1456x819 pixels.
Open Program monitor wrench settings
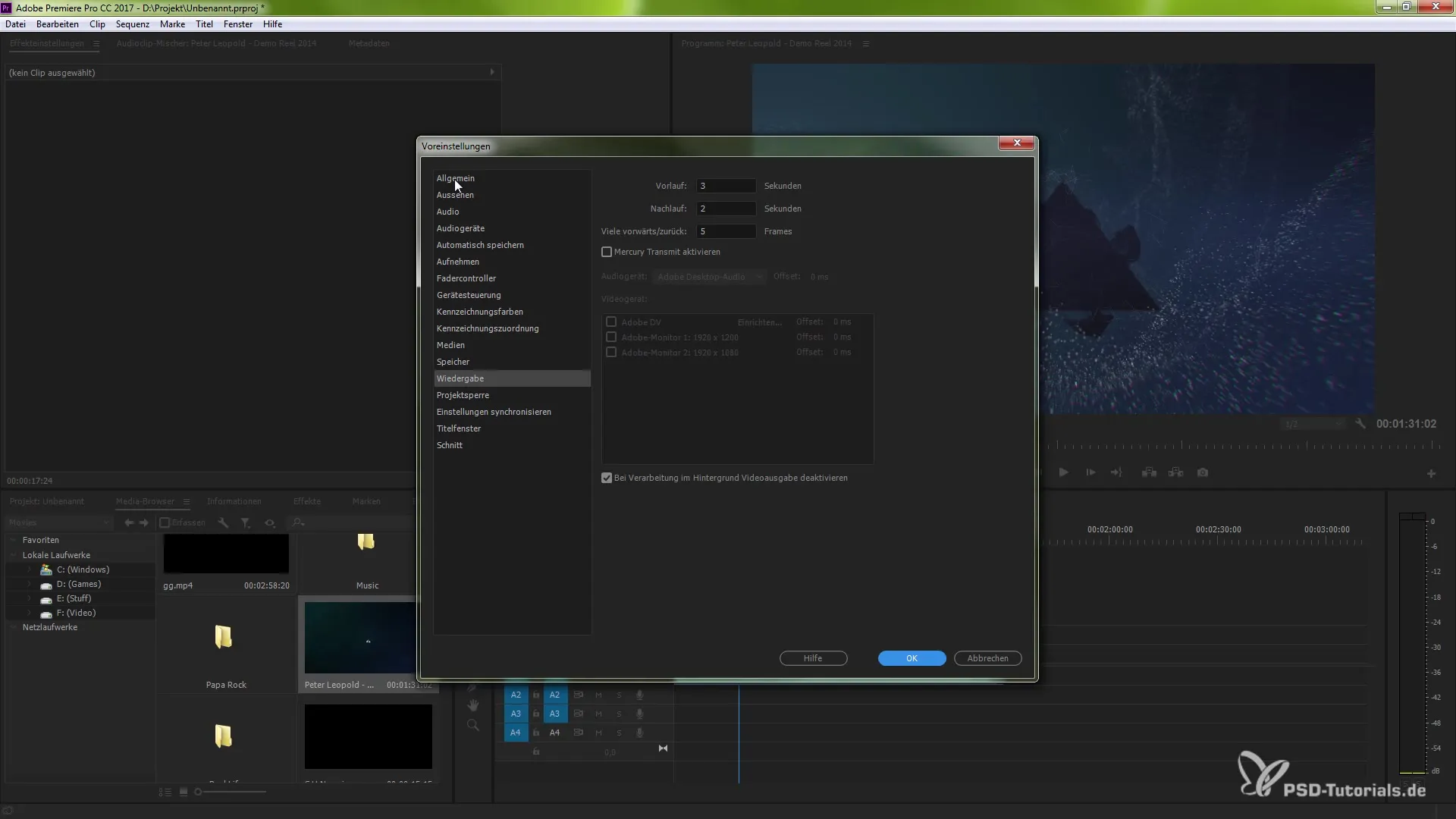[x=1360, y=424]
